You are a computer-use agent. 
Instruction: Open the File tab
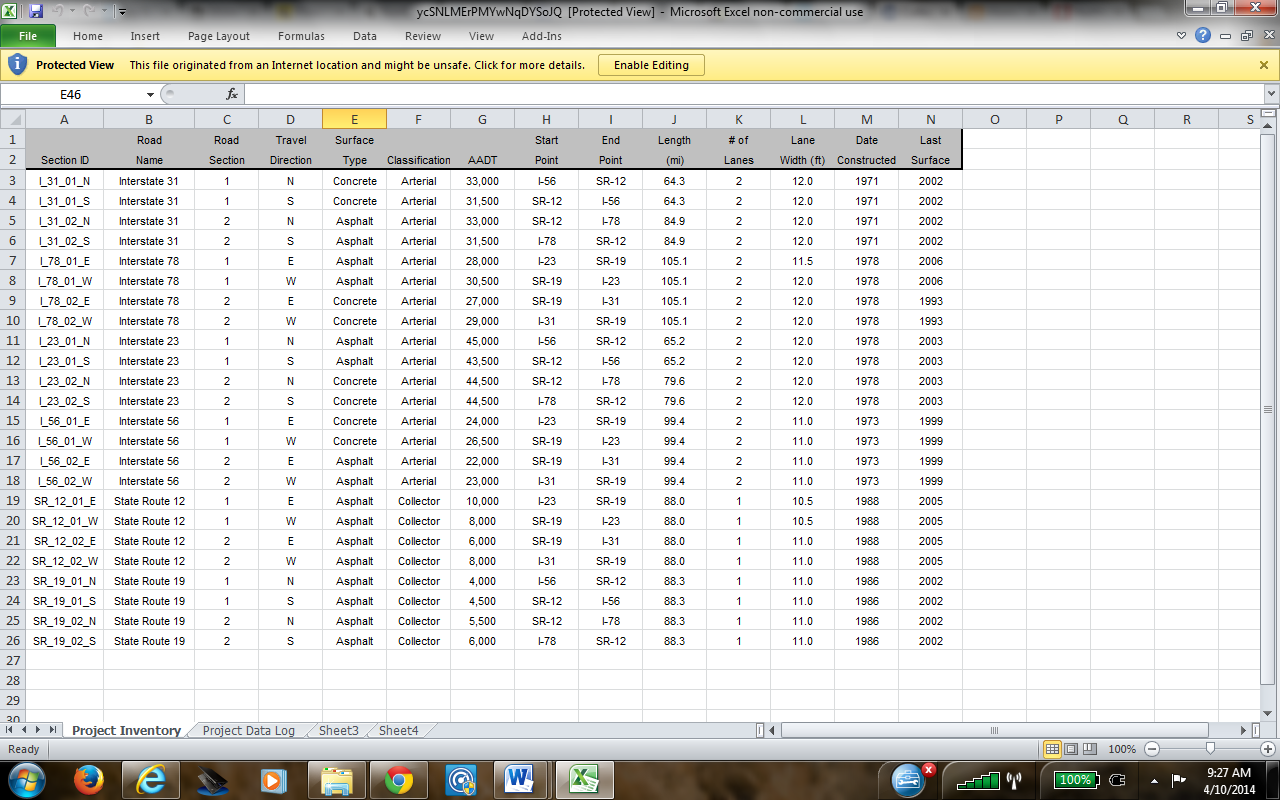click(28, 36)
